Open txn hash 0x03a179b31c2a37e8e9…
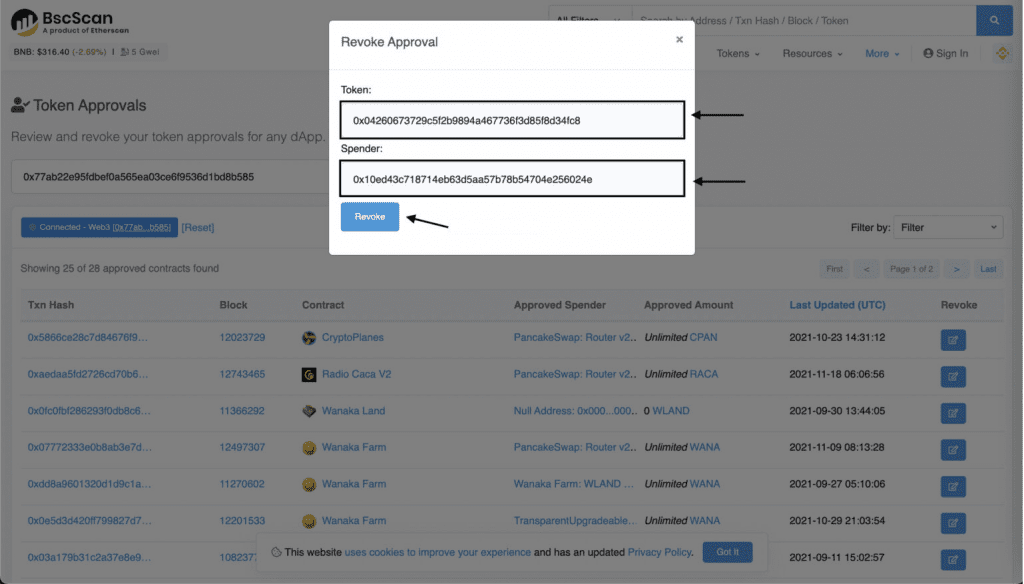 89,557
